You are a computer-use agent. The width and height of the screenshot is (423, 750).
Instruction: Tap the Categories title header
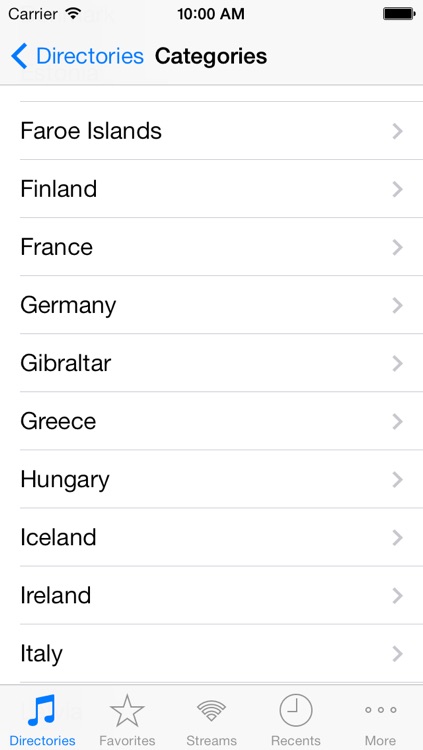(211, 56)
